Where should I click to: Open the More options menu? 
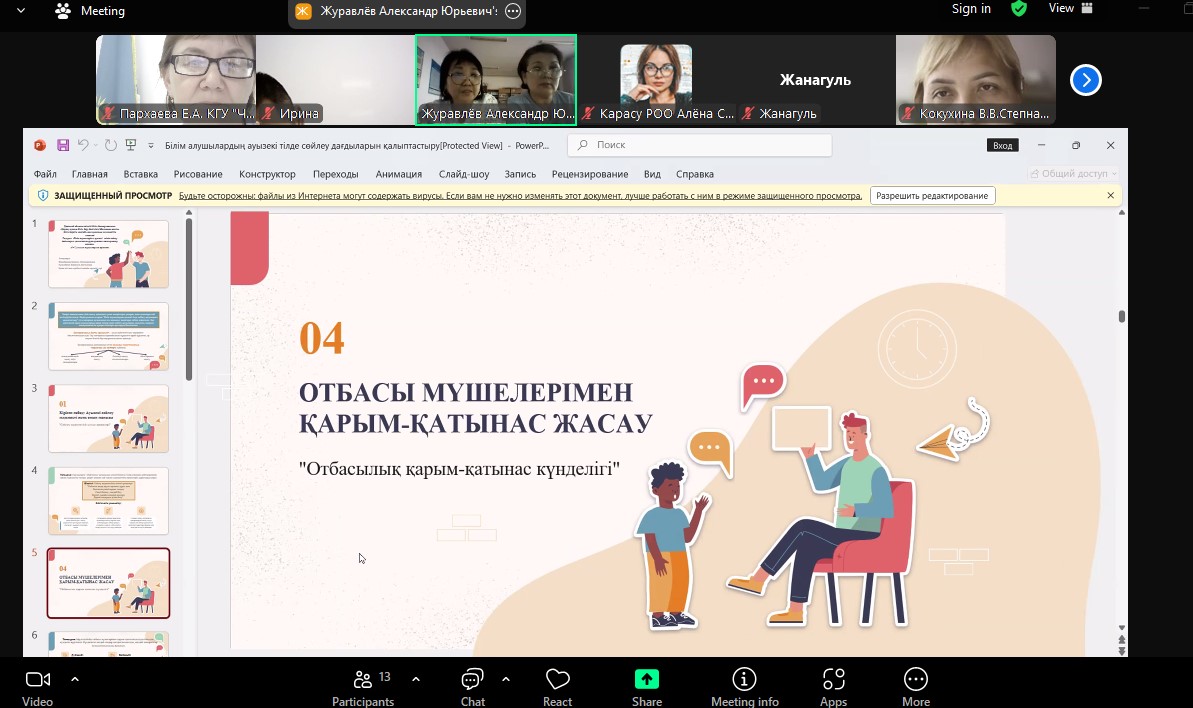tap(915, 685)
